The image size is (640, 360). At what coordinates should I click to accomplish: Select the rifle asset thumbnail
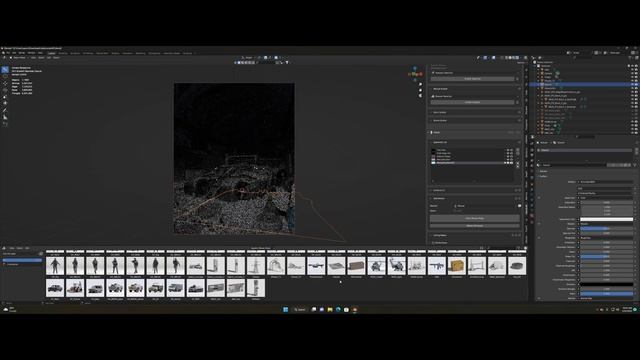[x=437, y=266]
